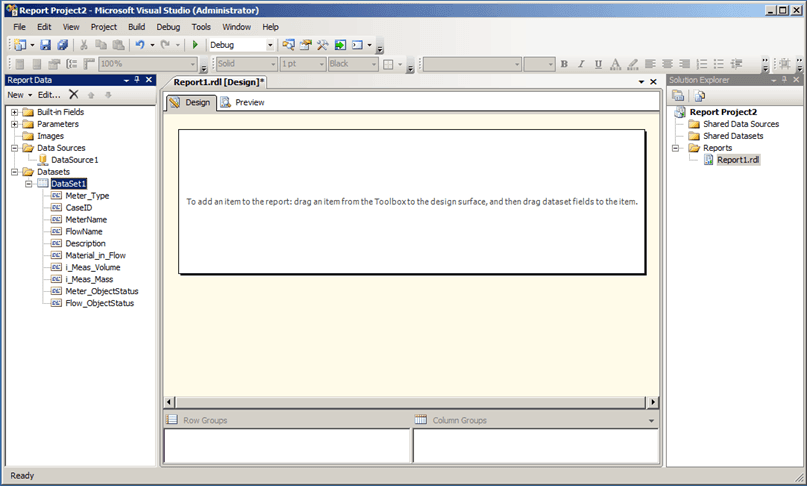The width and height of the screenshot is (807, 486).
Task: Collapse the DataSet1 node
Action: [29, 184]
